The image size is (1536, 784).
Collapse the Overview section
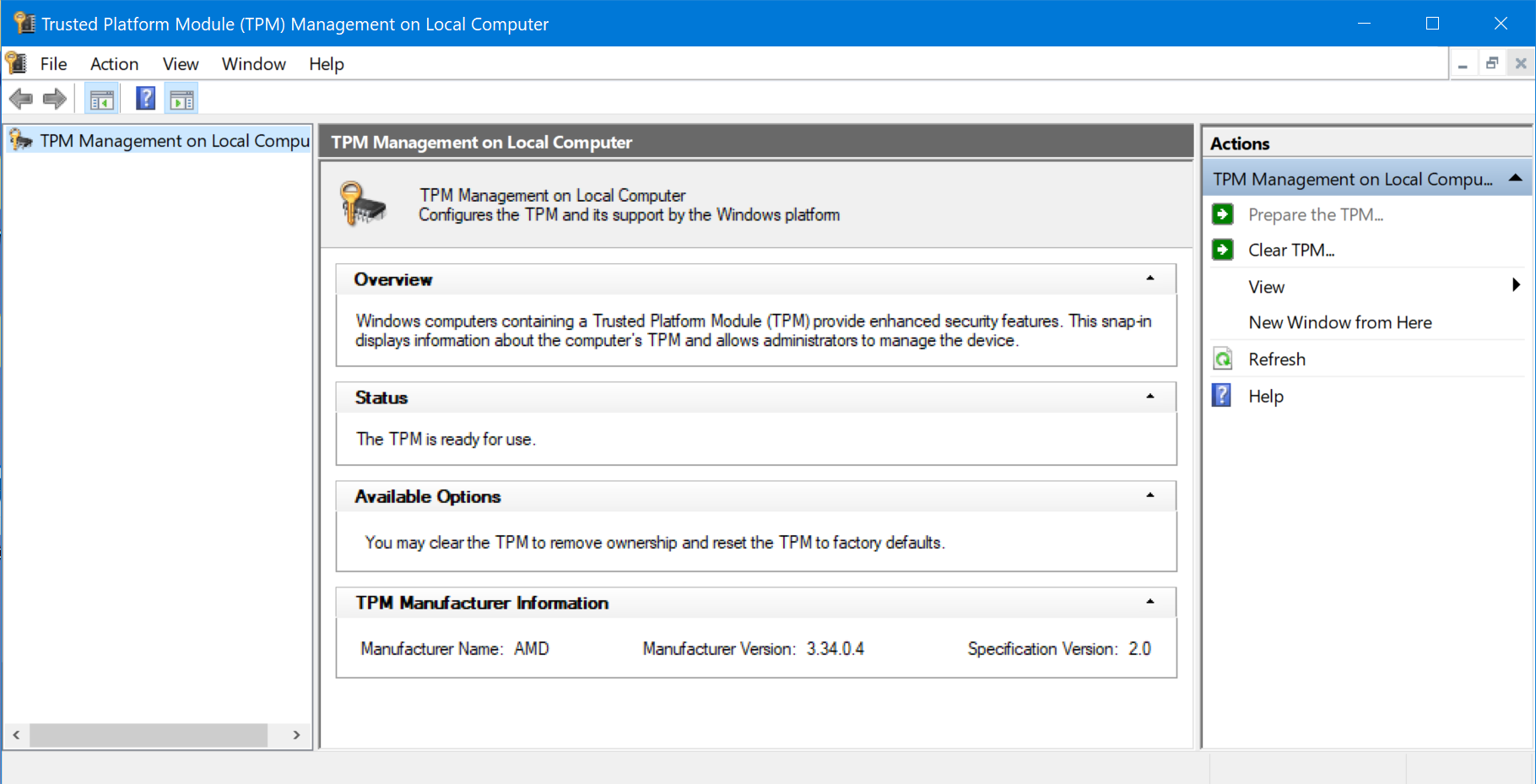tap(1149, 278)
